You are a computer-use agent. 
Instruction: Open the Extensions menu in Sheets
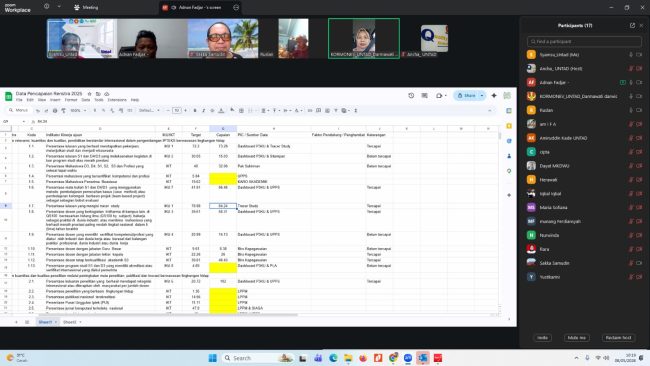click(x=117, y=100)
